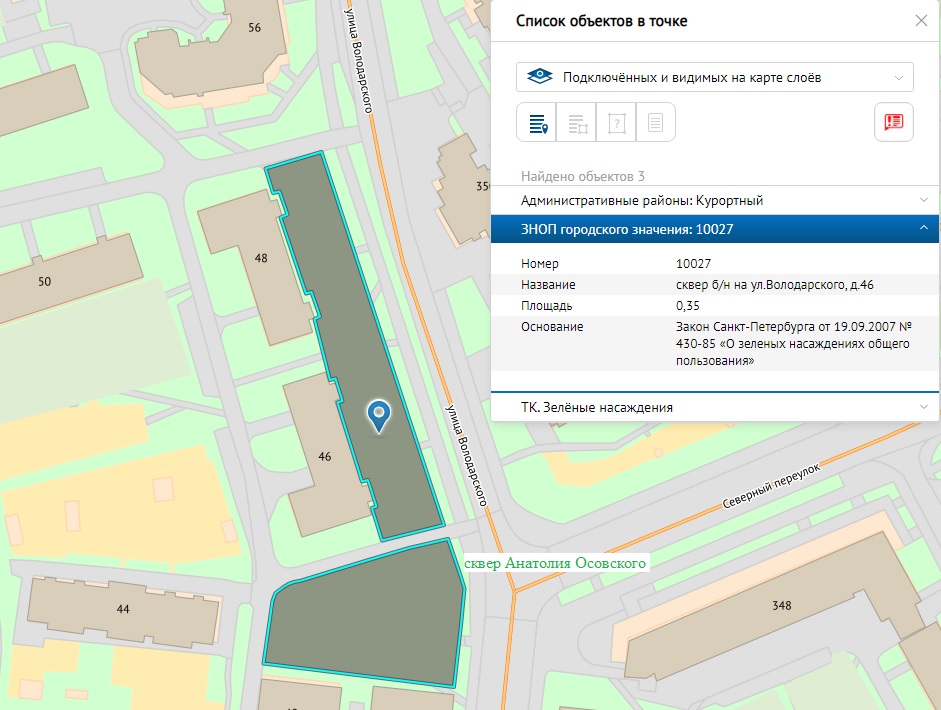Collapse the ЗНОП городского значения: 10027 section
941x710 pixels.
[x=715, y=230]
